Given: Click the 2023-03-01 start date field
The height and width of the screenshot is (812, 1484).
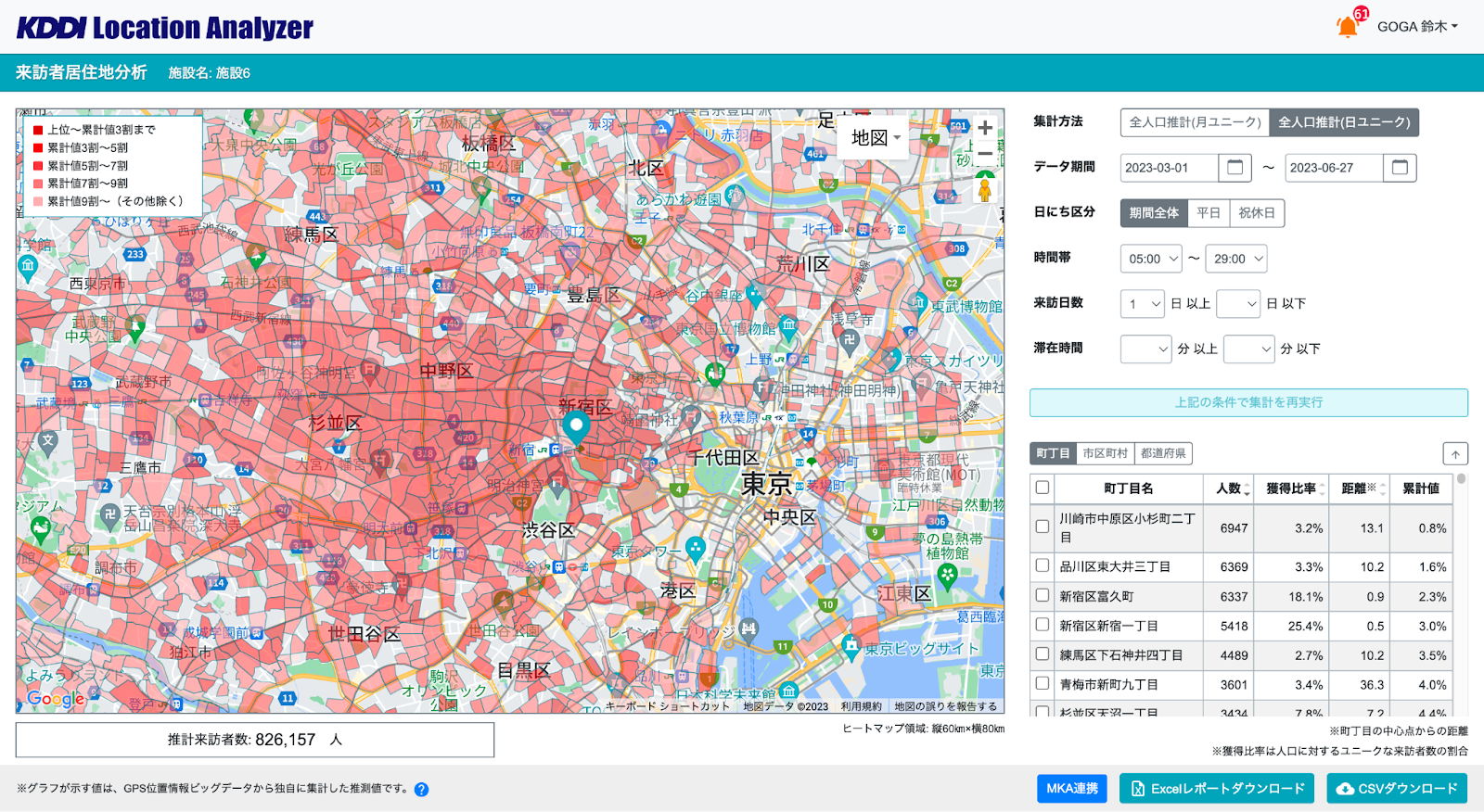Looking at the screenshot, I should [1169, 168].
